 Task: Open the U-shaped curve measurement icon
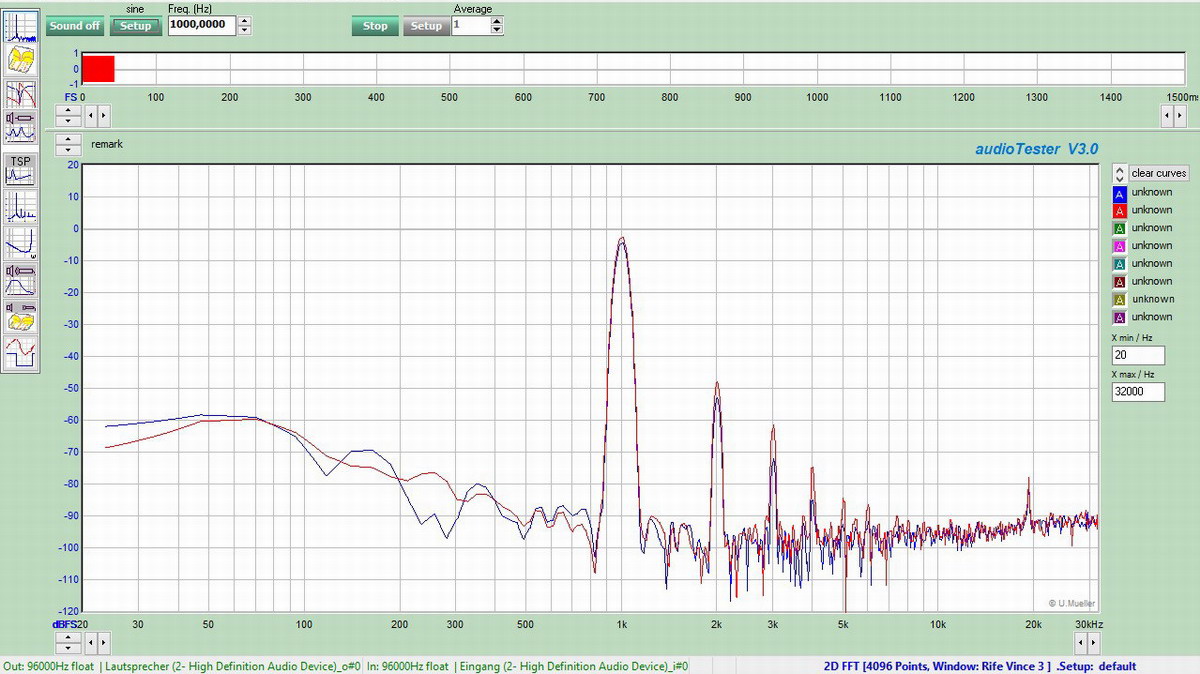pos(21,243)
